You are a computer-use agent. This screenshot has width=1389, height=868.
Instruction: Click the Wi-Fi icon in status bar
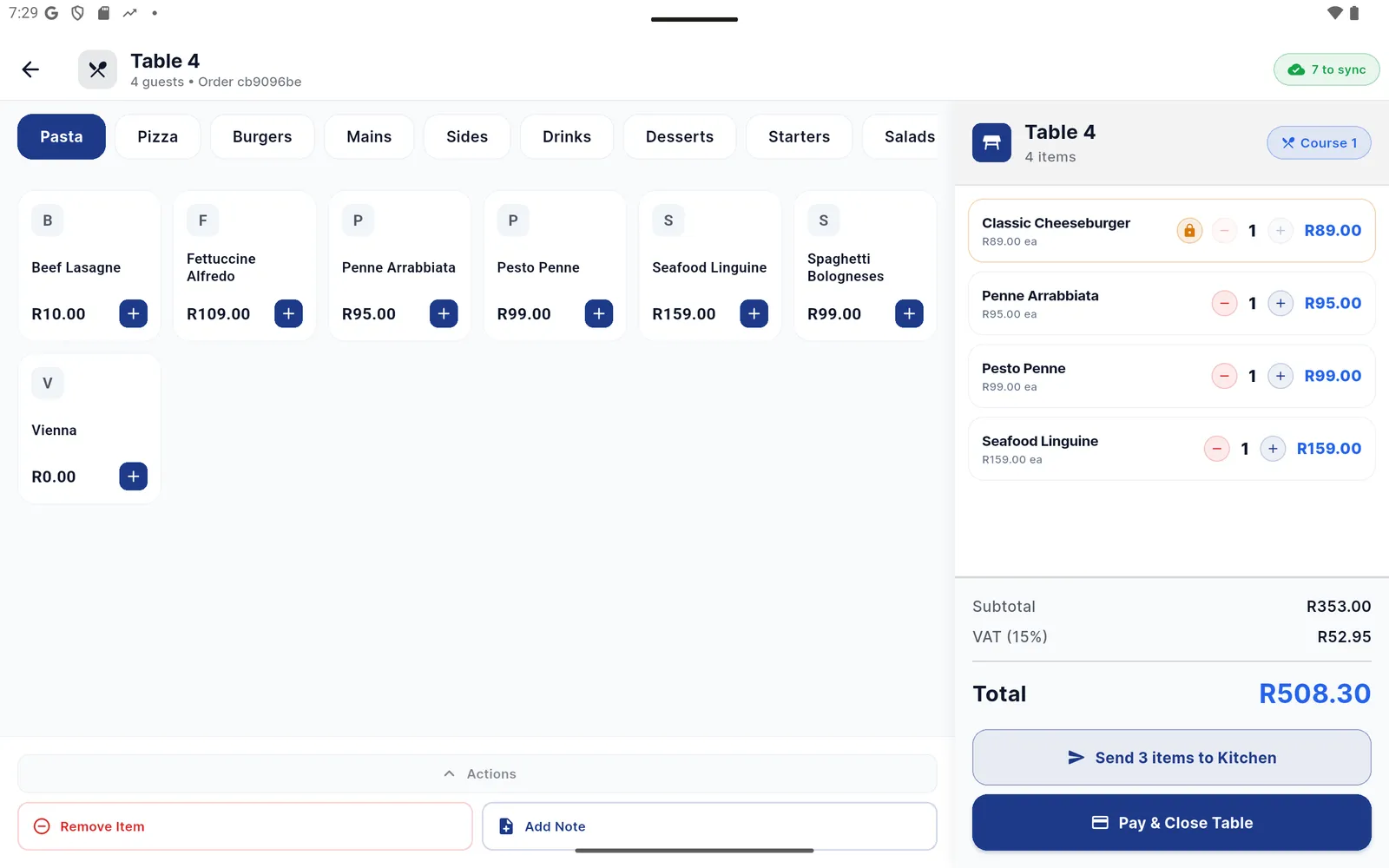point(1335,13)
